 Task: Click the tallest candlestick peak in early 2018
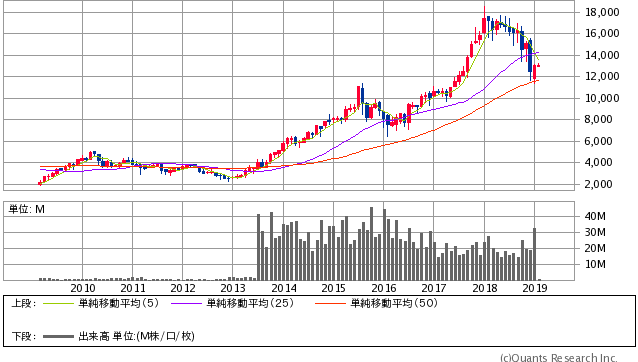484,20
